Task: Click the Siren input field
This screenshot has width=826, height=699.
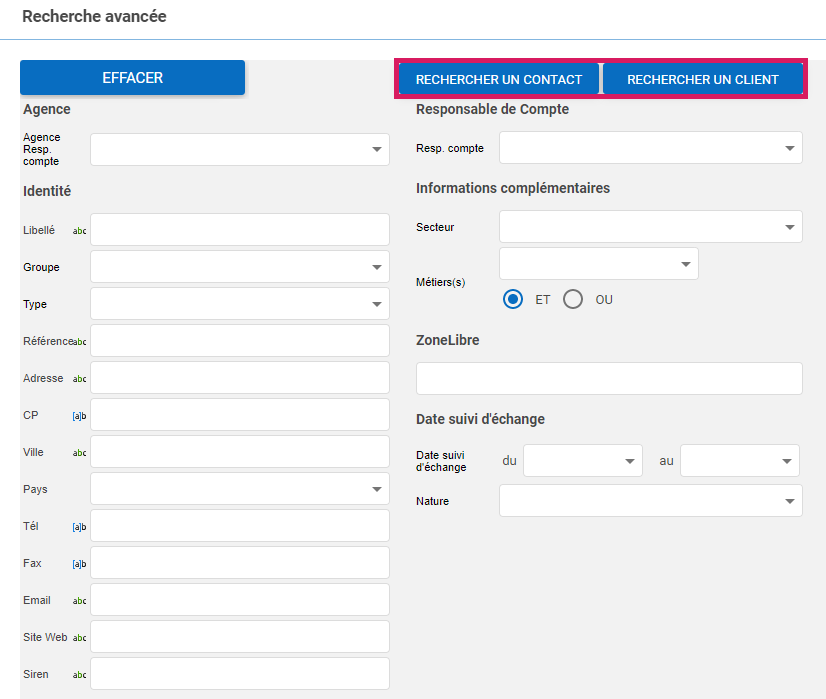Action: [x=240, y=674]
